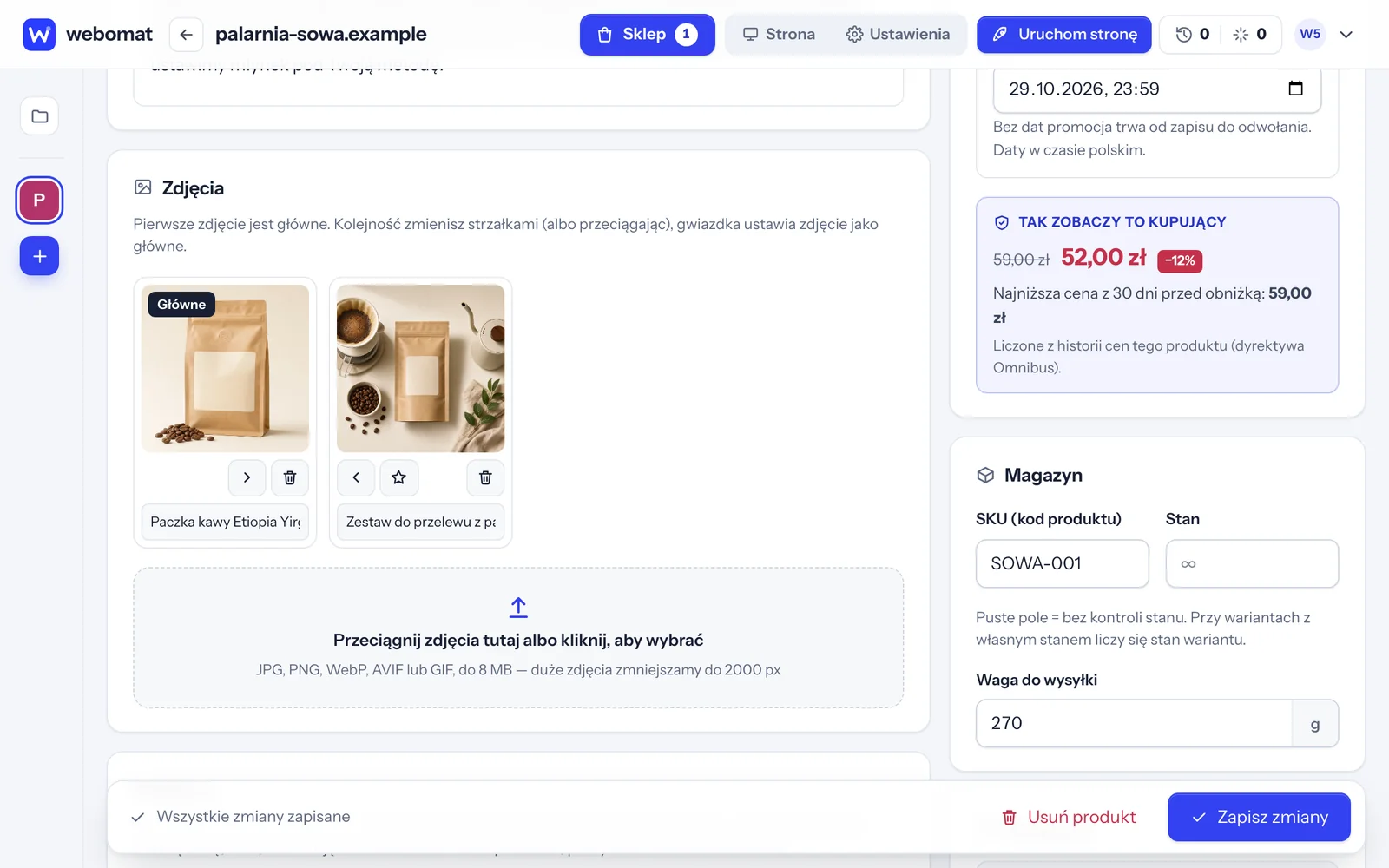Open the Ustawienia tab
Viewport: 1389px width, 868px height.
click(898, 35)
